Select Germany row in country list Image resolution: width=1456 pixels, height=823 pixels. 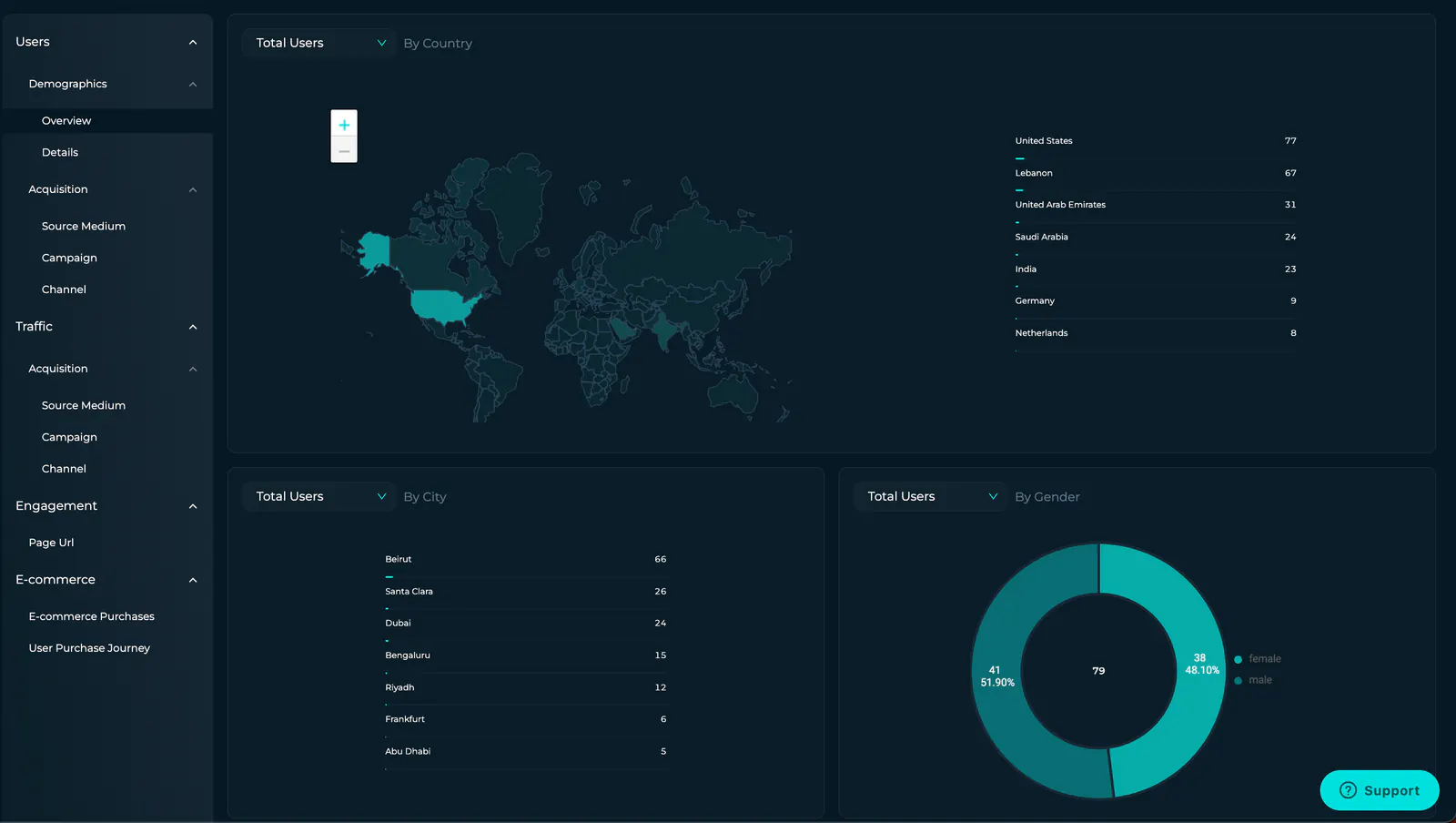(1156, 301)
